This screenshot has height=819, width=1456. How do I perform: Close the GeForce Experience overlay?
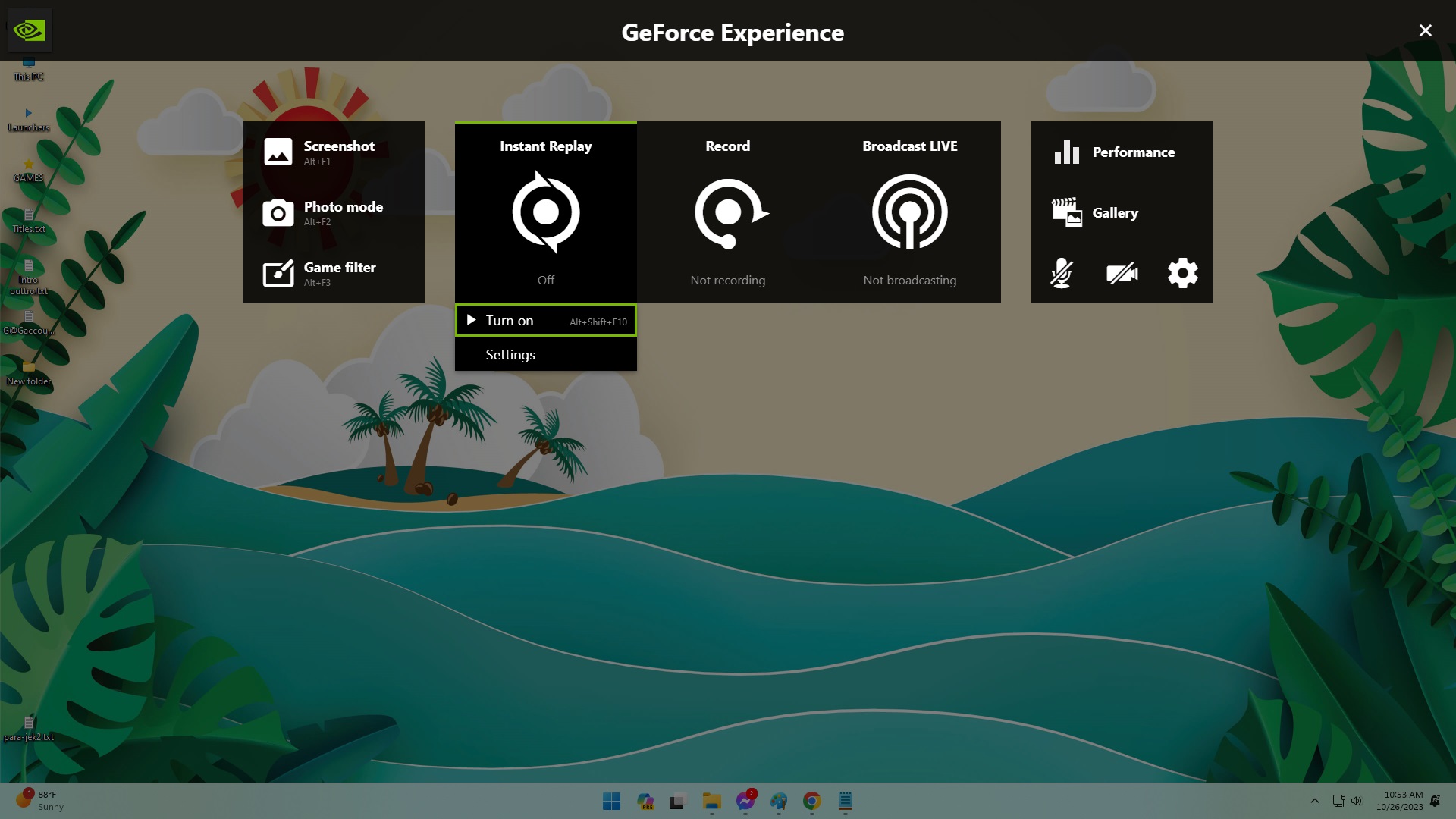click(x=1425, y=30)
